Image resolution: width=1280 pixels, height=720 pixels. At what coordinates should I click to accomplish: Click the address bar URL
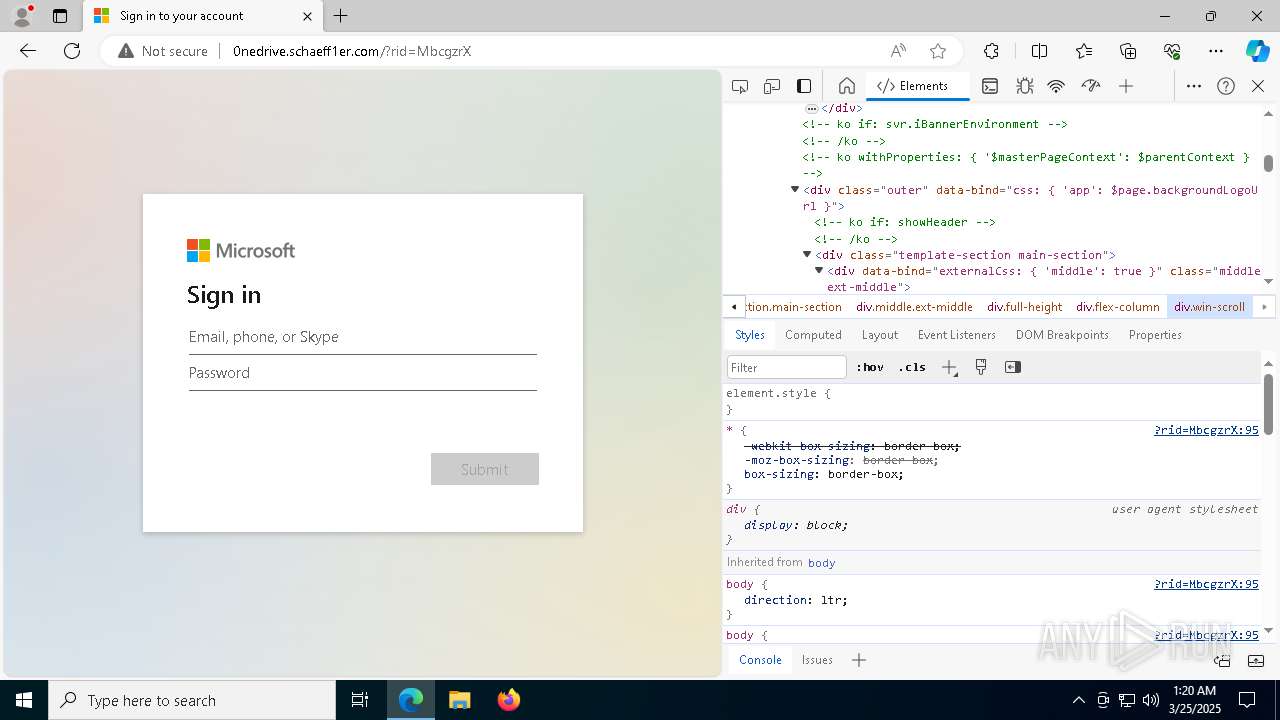pyautogui.click(x=351, y=51)
